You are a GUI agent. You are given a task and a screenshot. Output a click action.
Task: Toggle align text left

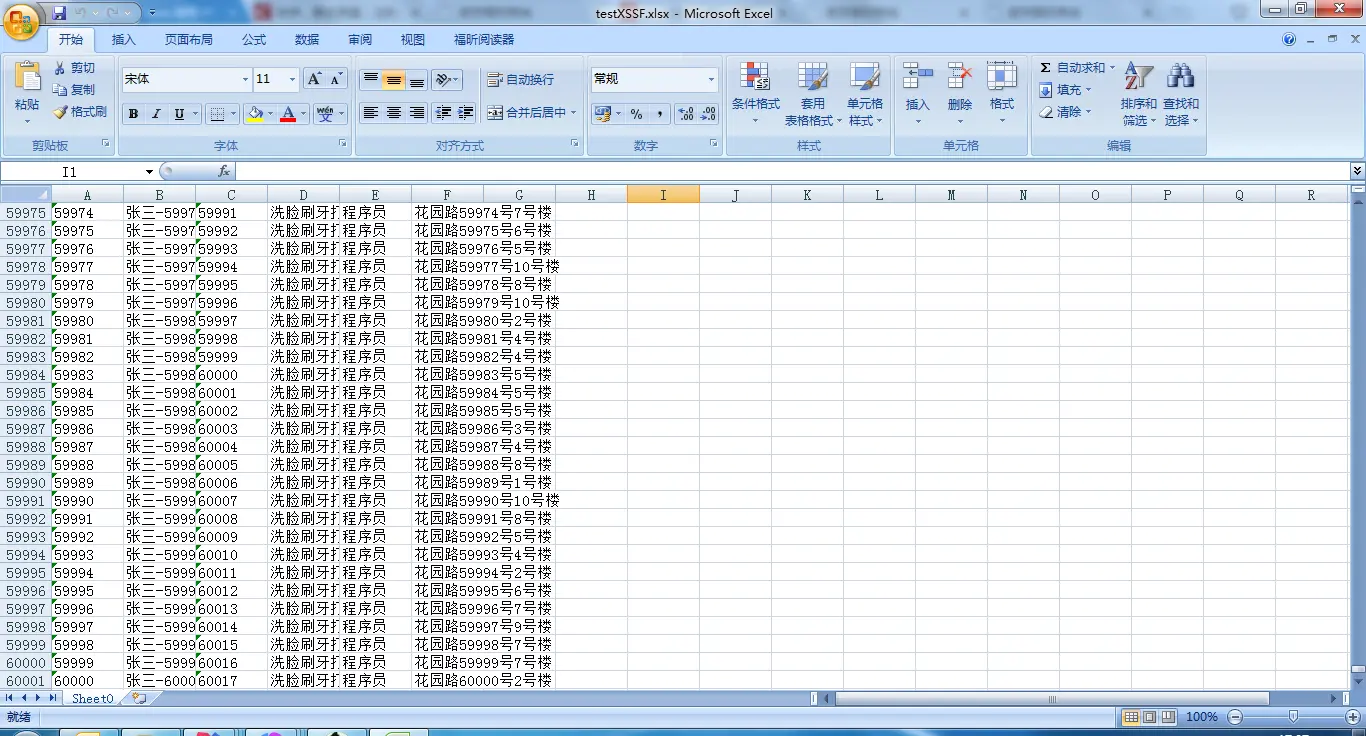tap(371, 113)
